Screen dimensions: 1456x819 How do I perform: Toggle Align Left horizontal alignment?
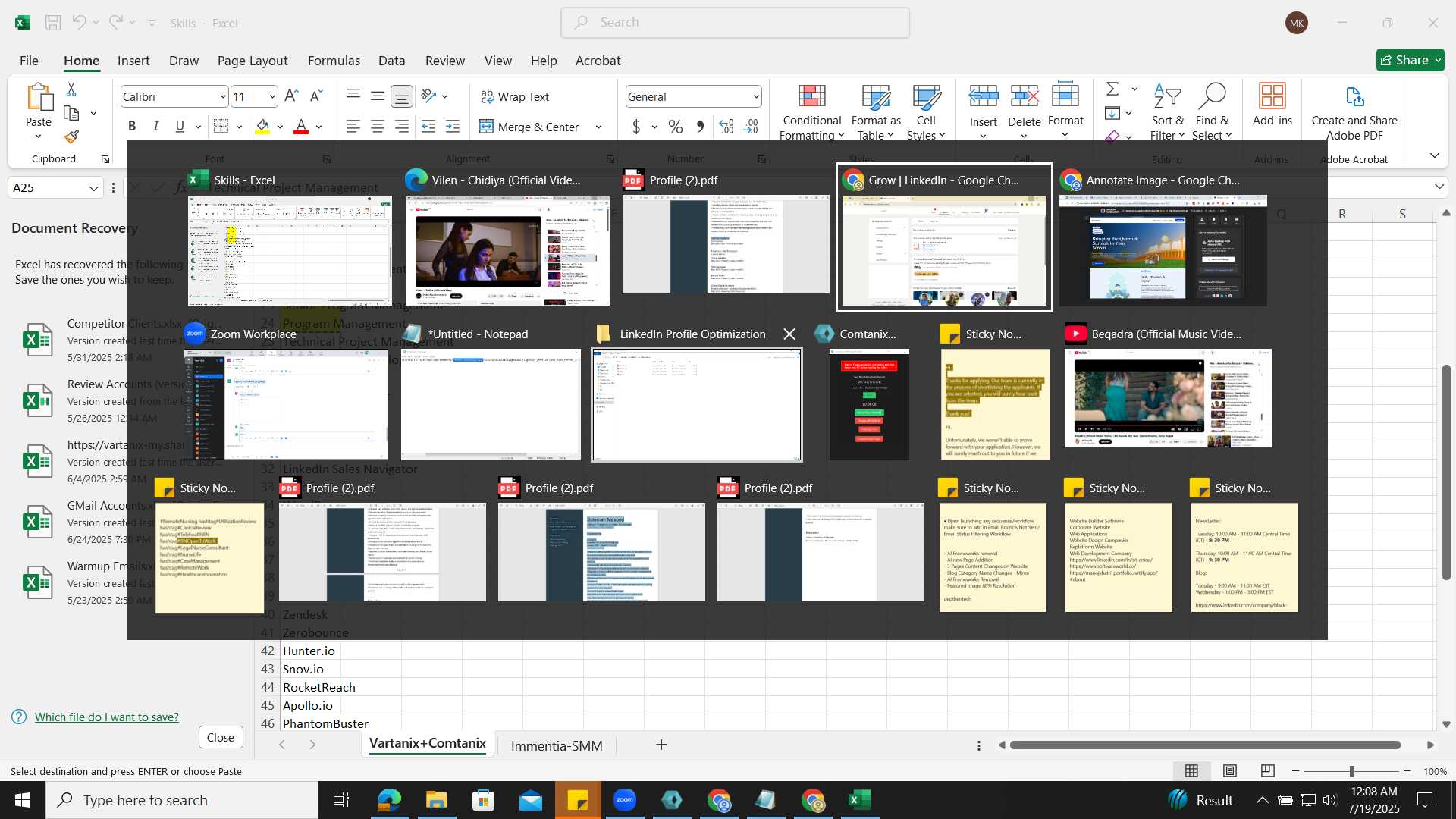click(353, 127)
